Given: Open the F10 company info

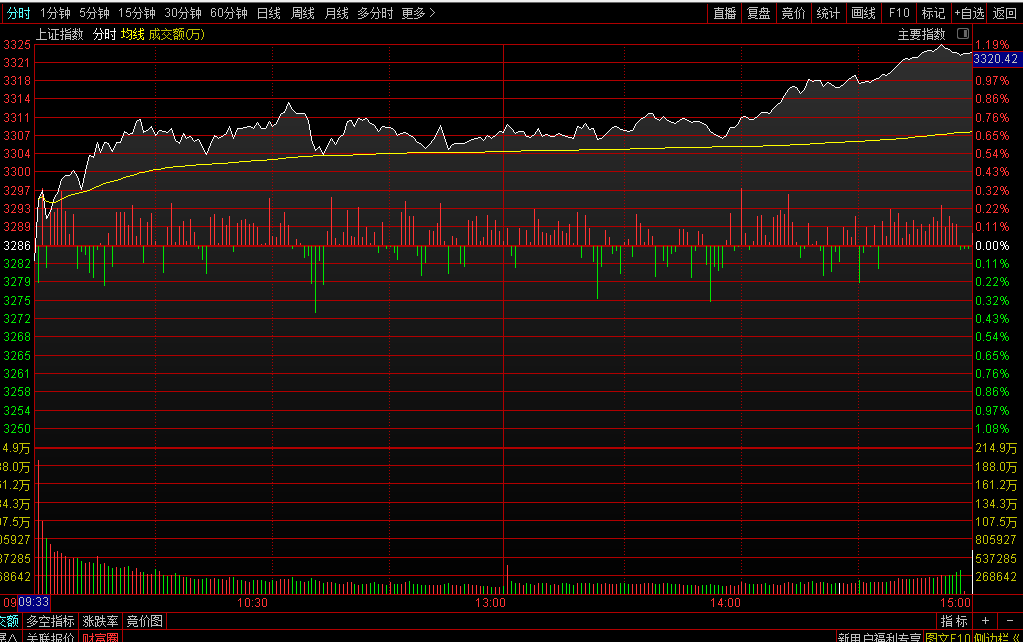Looking at the screenshot, I should (899, 13).
